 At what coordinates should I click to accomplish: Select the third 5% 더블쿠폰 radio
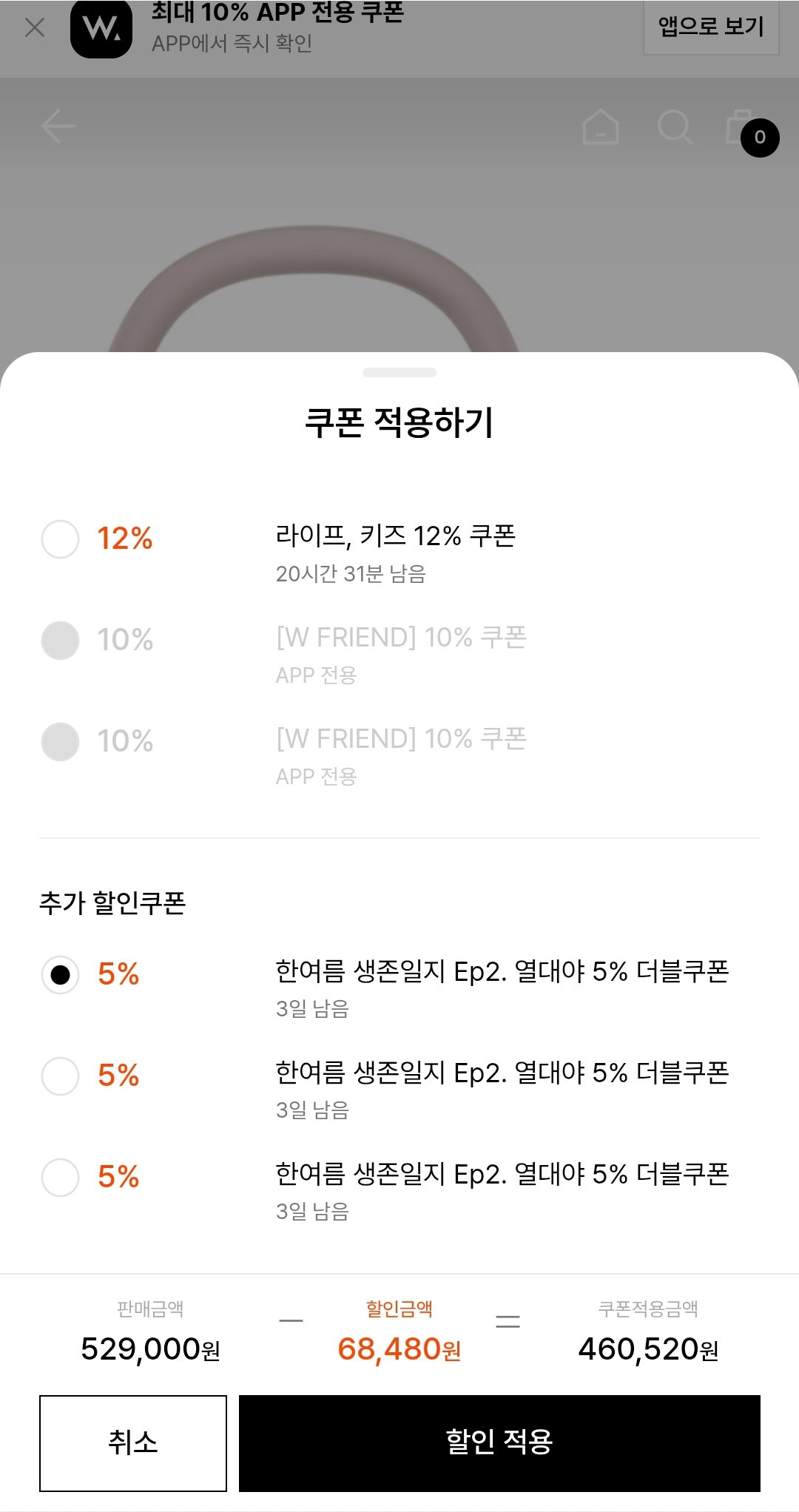[60, 1177]
